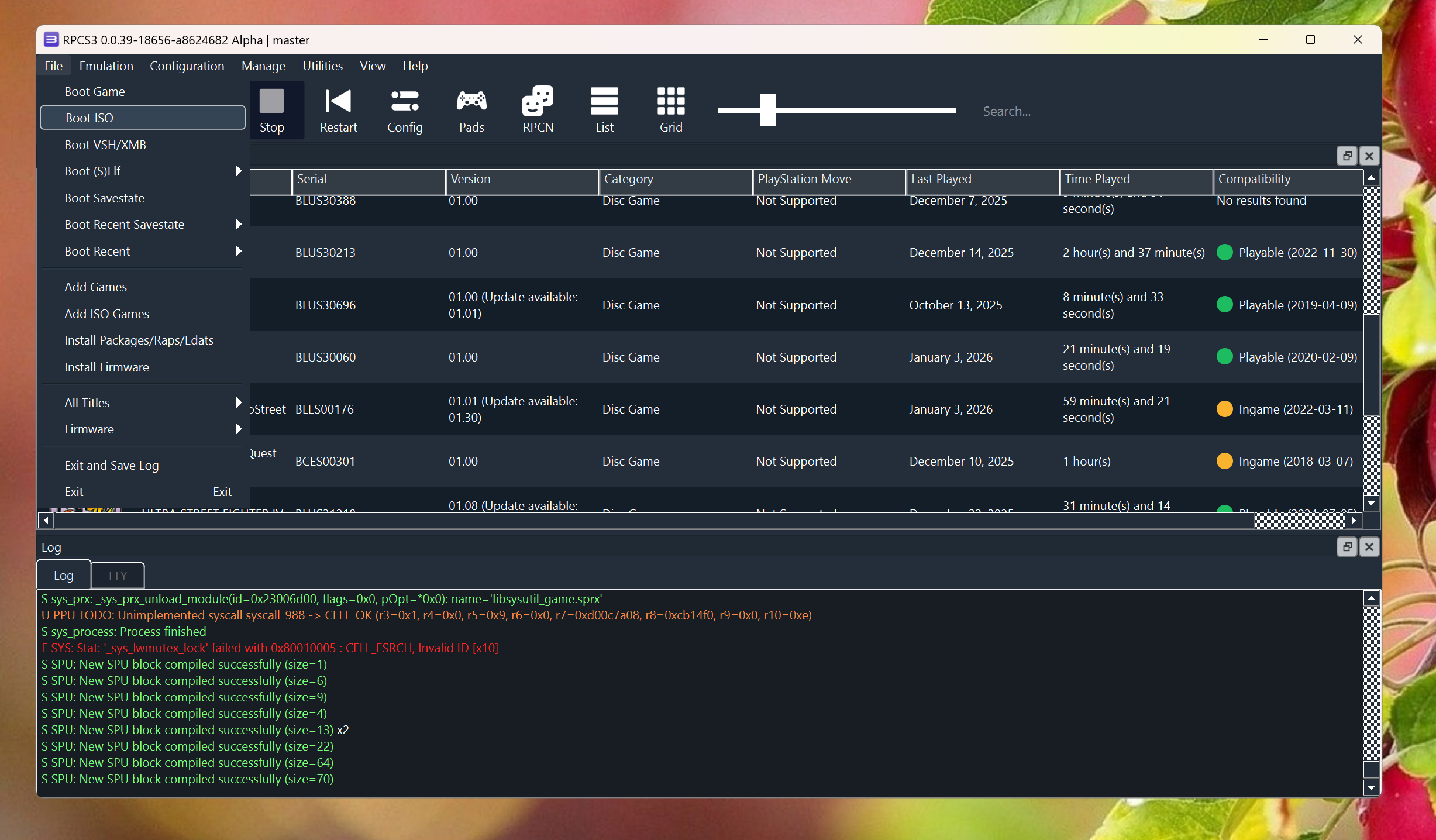Image resolution: width=1436 pixels, height=840 pixels.
Task: Open the Config settings icon
Action: (x=405, y=102)
